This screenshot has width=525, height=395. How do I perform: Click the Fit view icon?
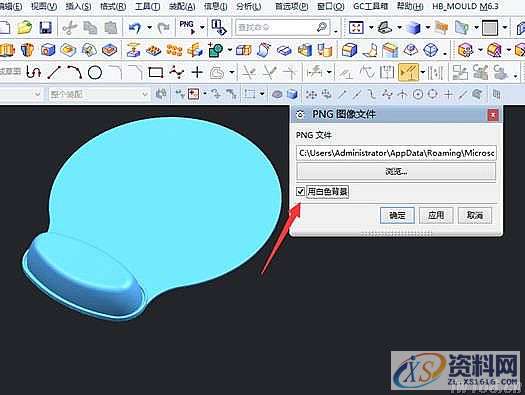356,28
